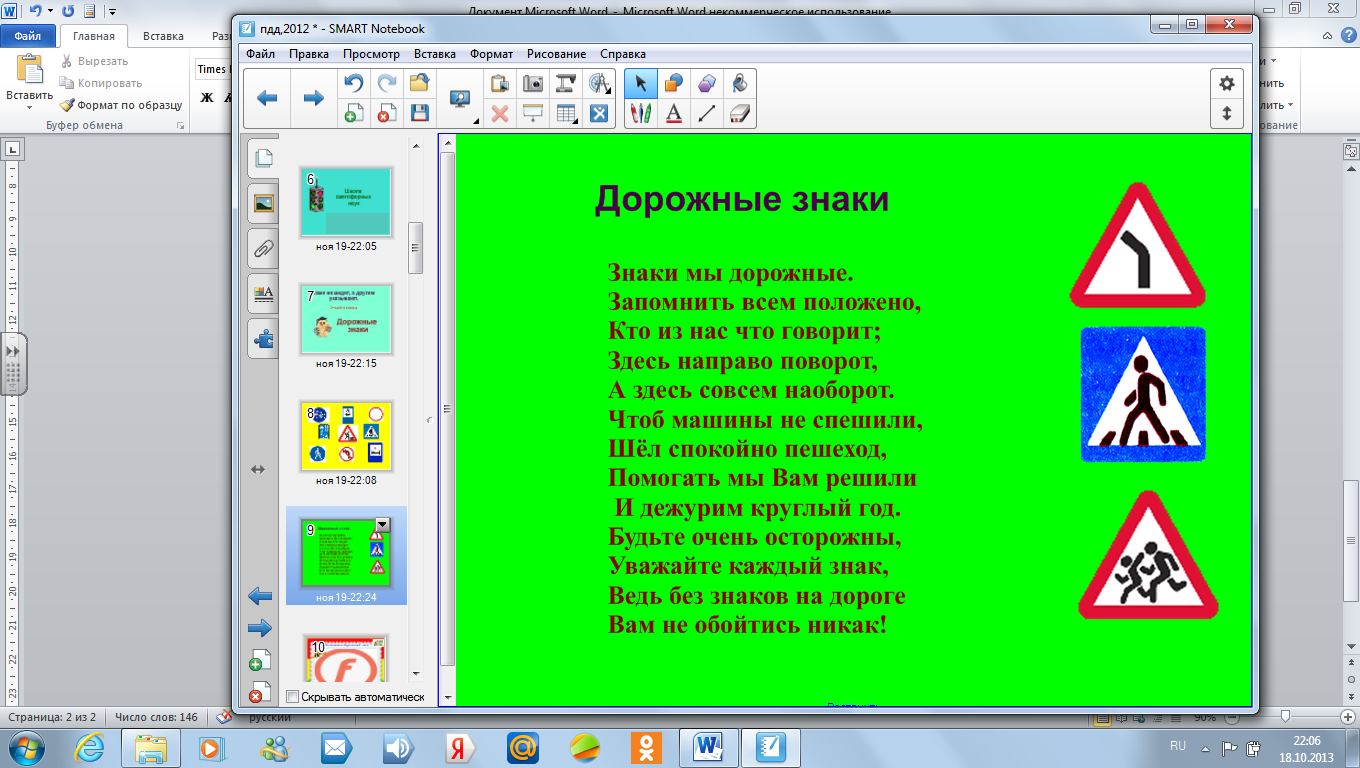Click sidebar previous page arrow
The height and width of the screenshot is (768, 1360).
[260, 597]
